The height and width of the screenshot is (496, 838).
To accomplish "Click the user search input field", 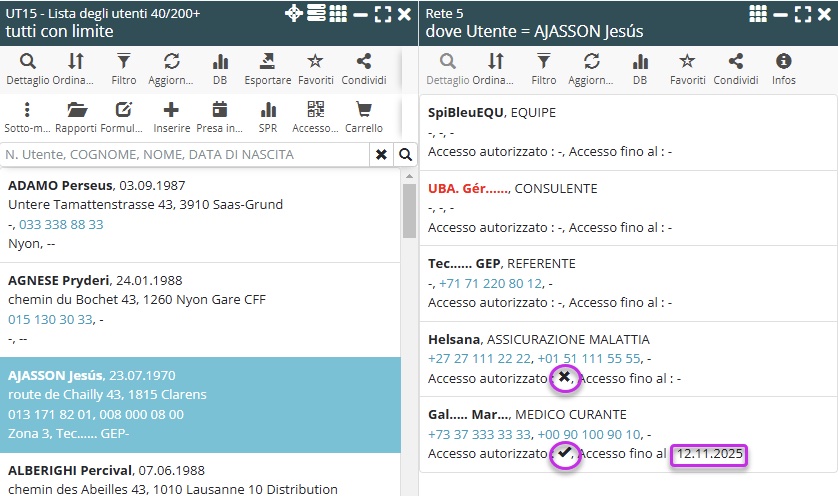I will (186, 155).
